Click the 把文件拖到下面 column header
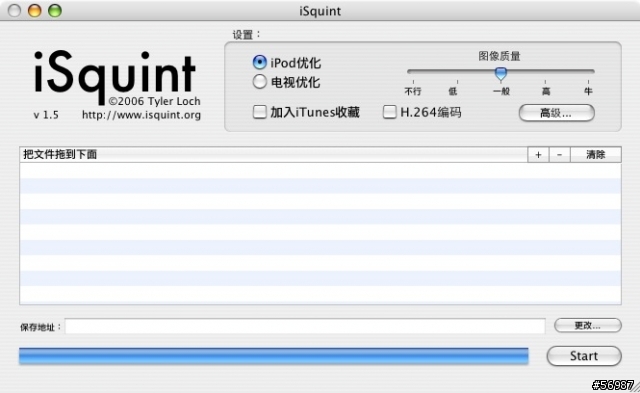The image size is (640, 393). tap(273, 155)
